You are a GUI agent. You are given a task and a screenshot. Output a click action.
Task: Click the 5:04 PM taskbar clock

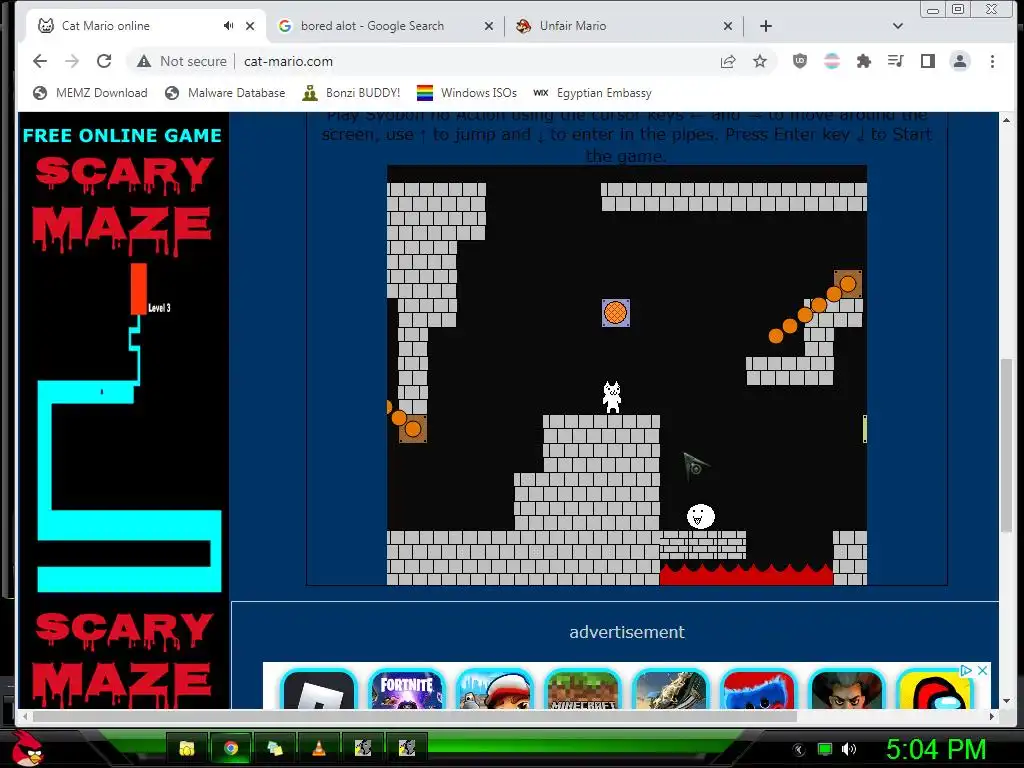[936, 749]
